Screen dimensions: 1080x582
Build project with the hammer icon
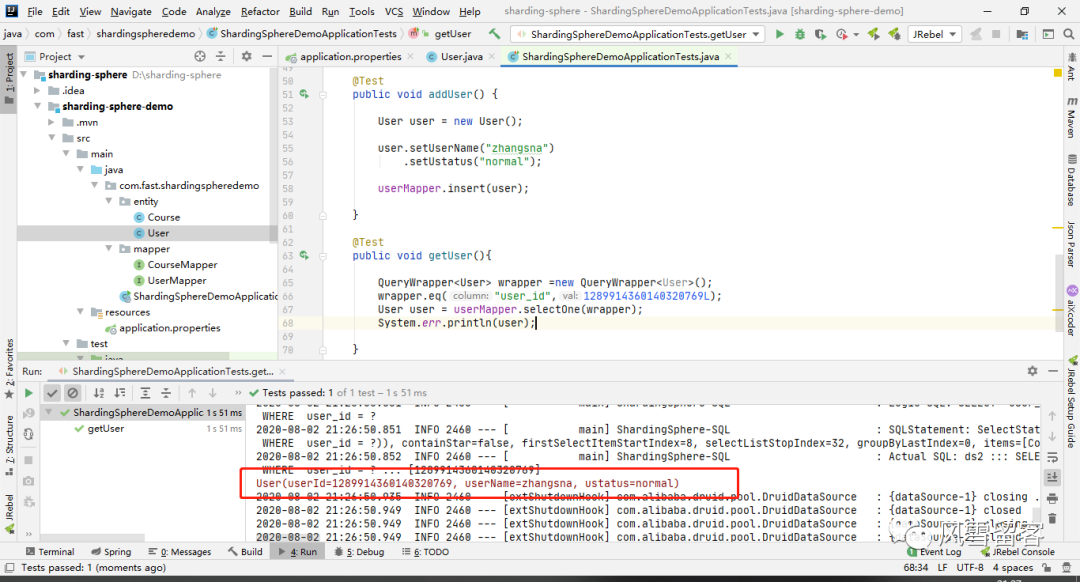click(x=495, y=33)
